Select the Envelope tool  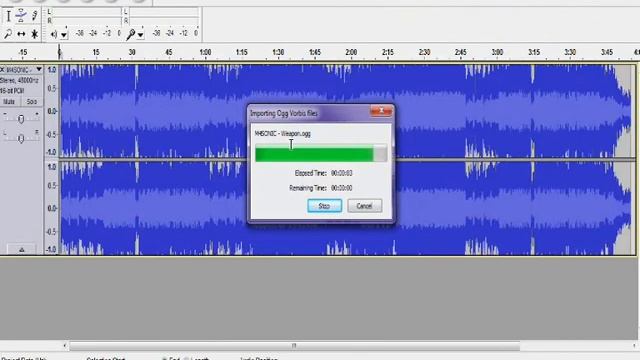pos(21,16)
